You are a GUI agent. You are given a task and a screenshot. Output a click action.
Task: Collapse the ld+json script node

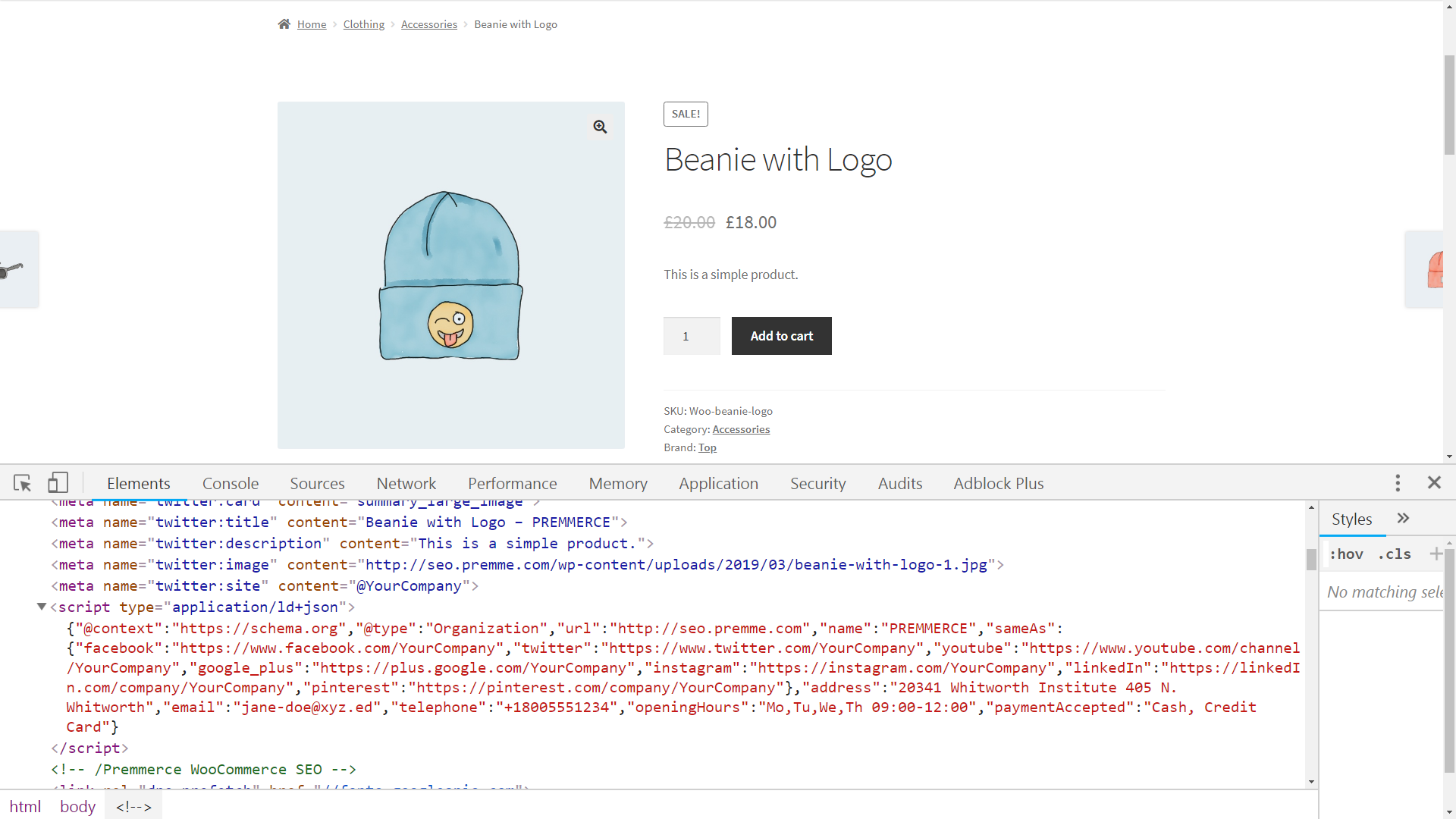pyautogui.click(x=42, y=607)
